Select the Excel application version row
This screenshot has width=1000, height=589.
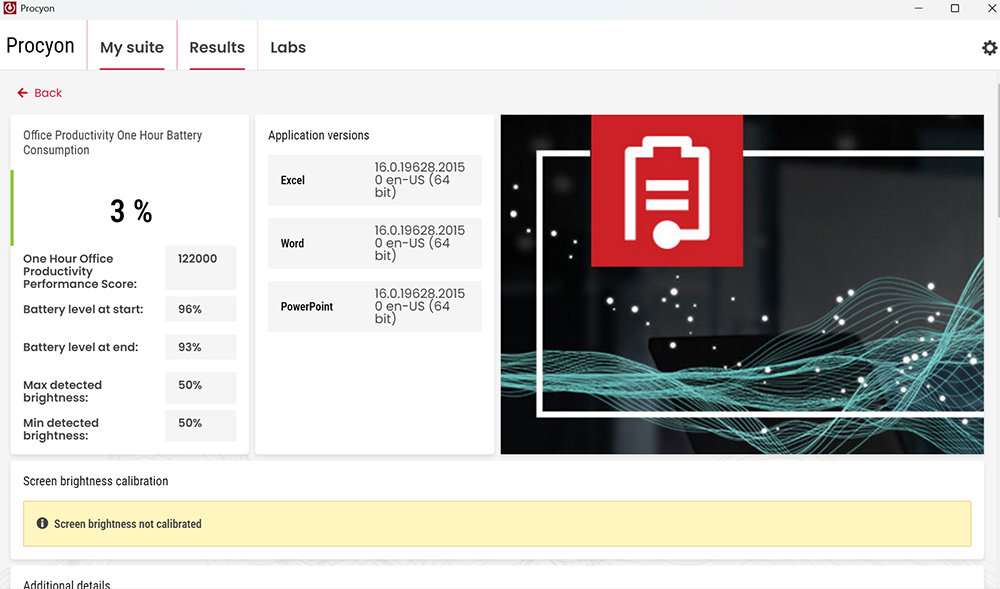tap(374, 180)
